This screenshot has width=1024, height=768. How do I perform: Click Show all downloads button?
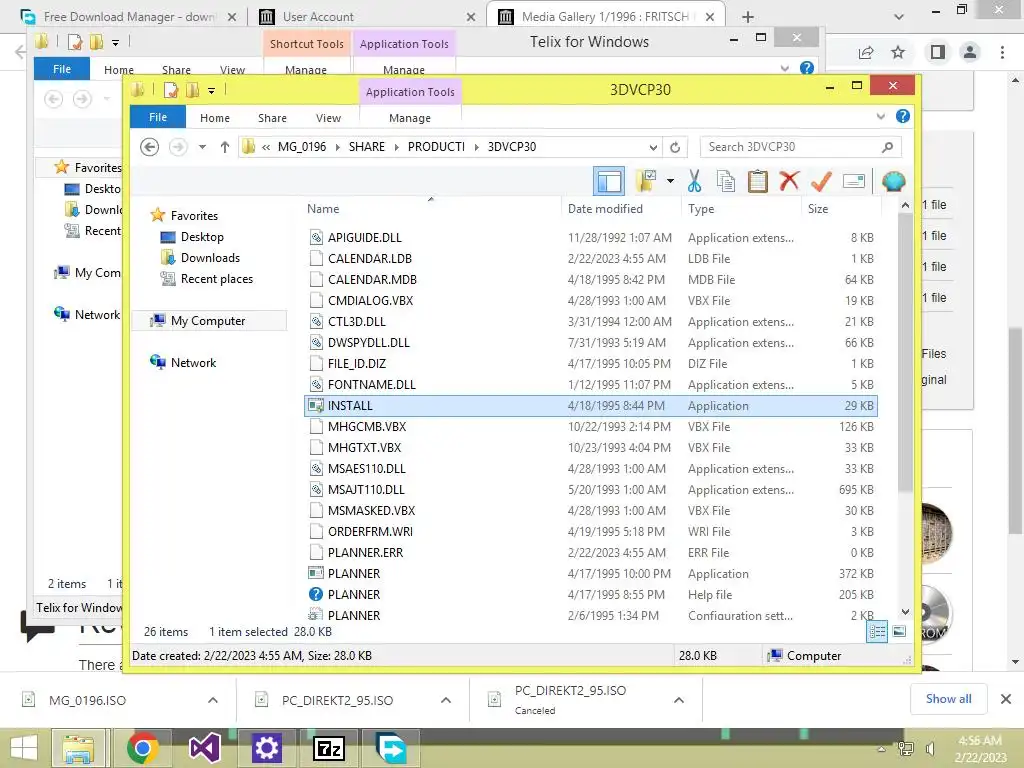click(x=948, y=699)
